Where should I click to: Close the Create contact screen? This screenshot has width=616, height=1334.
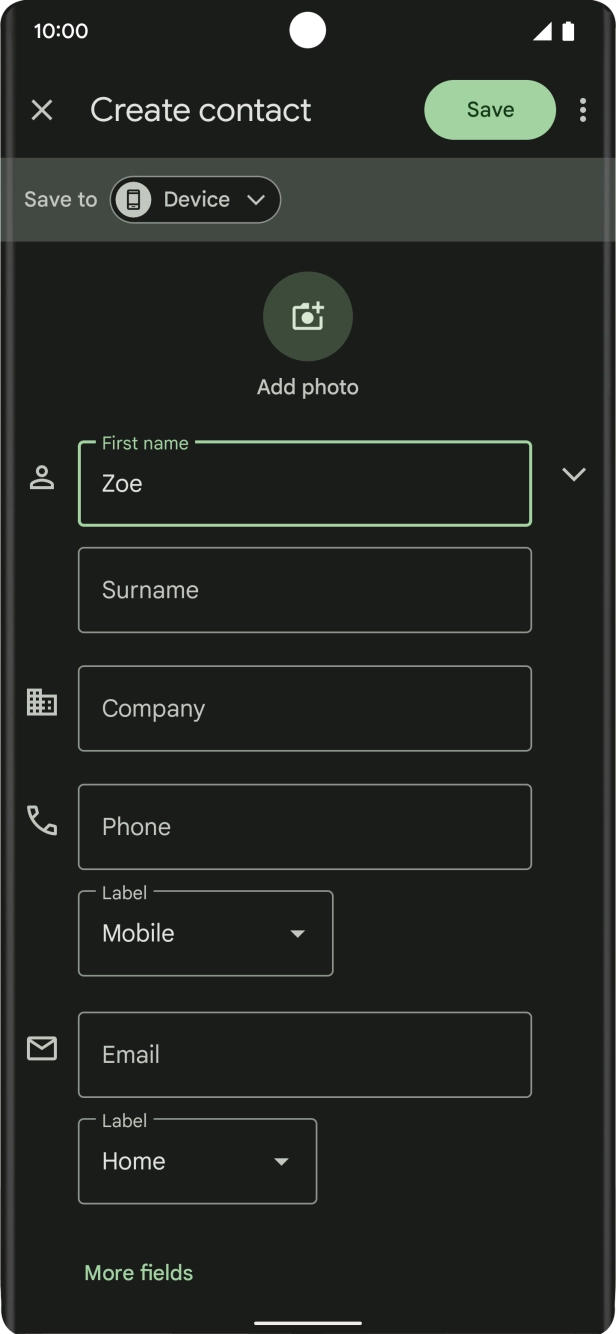[42, 110]
